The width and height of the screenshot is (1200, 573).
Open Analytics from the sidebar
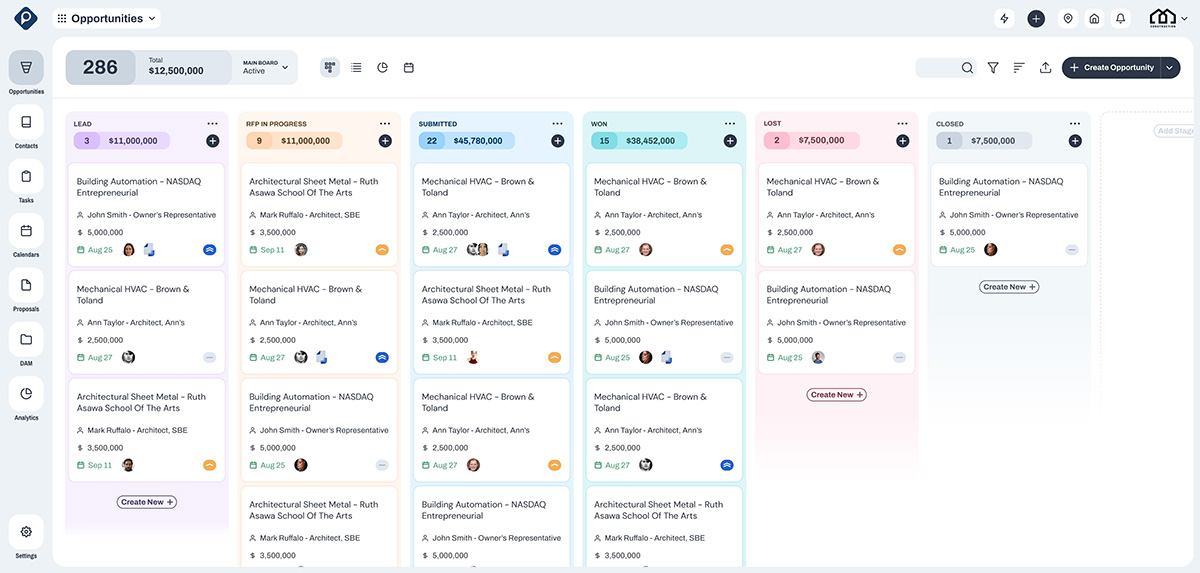click(x=26, y=393)
